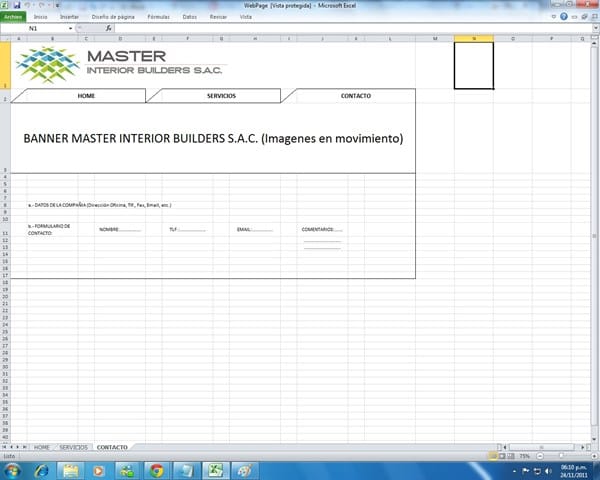Launch Internet Explorer from the taskbar
The height and width of the screenshot is (480, 600).
pos(41,470)
